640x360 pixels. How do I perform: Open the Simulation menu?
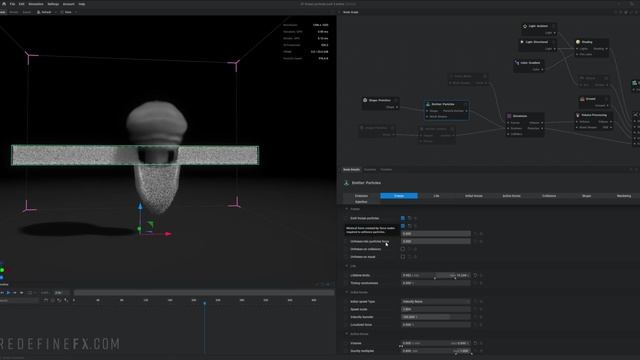pyautogui.click(x=36, y=4)
